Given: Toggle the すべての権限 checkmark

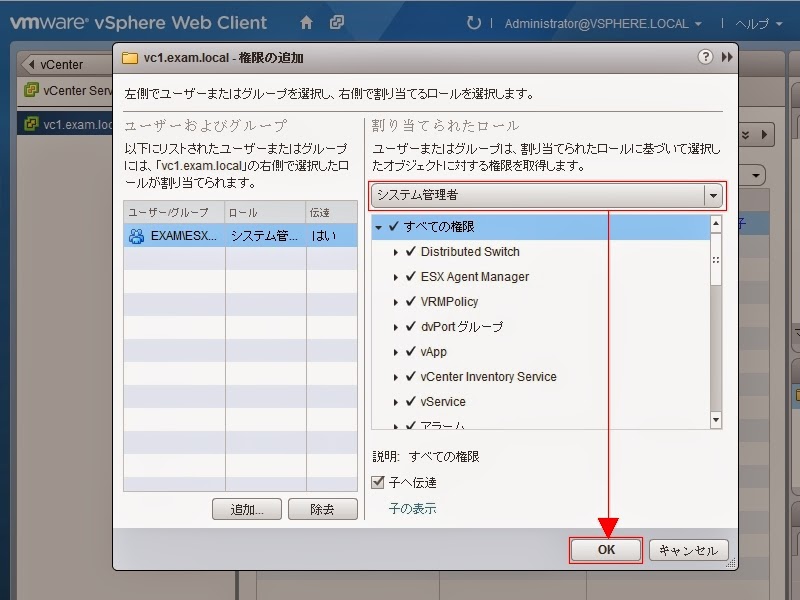Looking at the screenshot, I should (393, 226).
